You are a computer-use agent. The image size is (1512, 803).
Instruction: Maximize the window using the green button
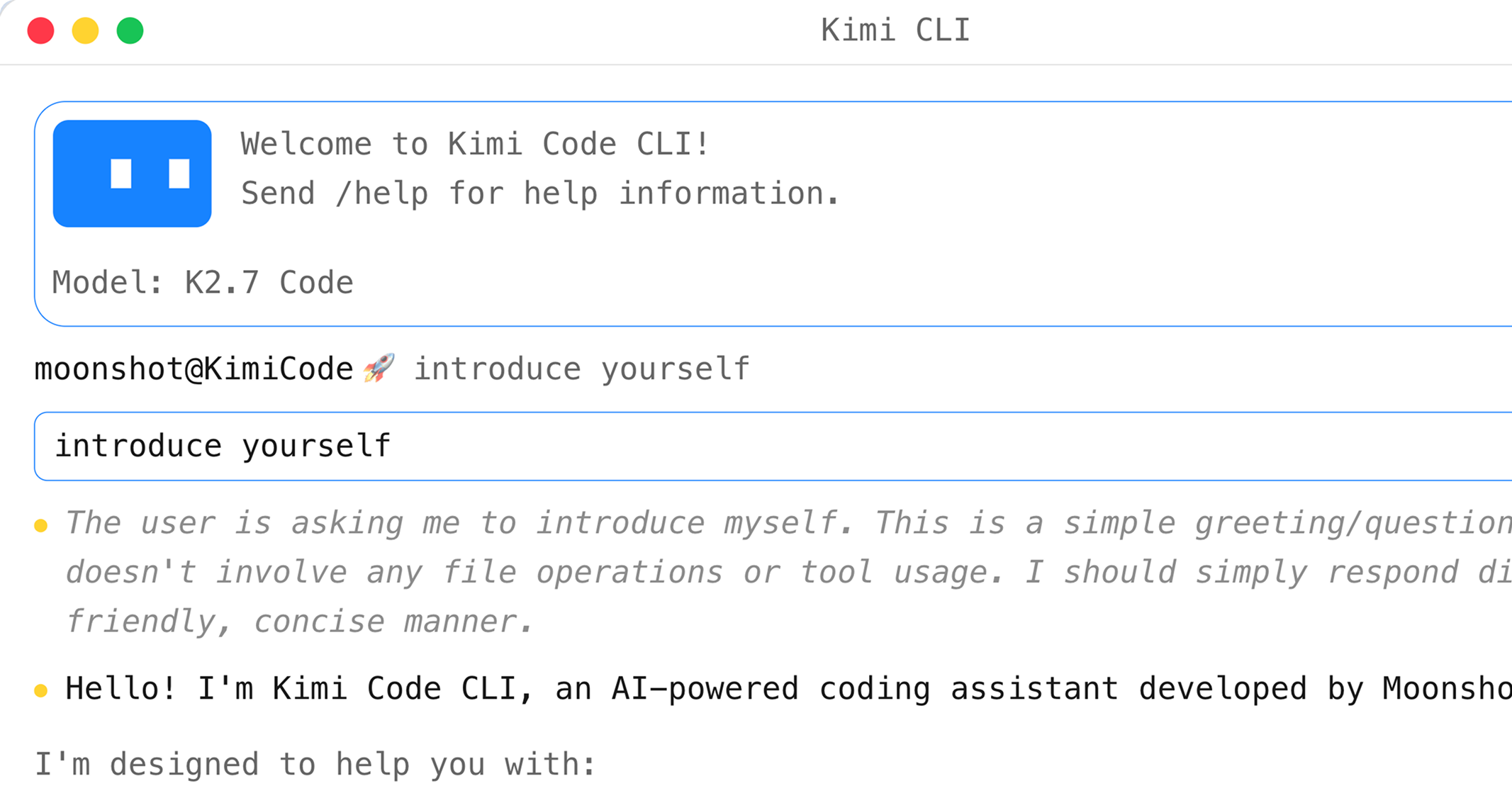130,31
